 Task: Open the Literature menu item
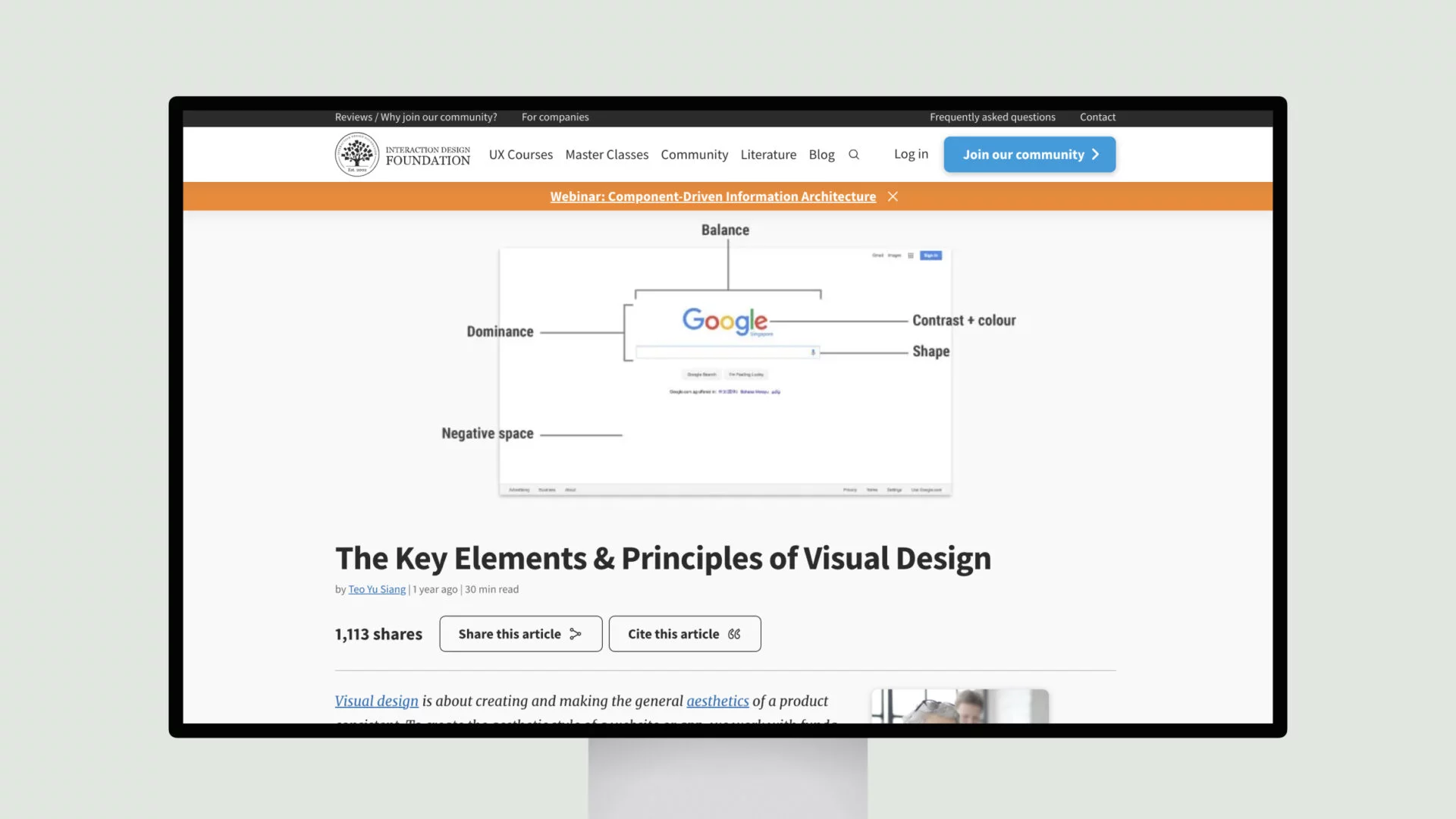click(768, 155)
